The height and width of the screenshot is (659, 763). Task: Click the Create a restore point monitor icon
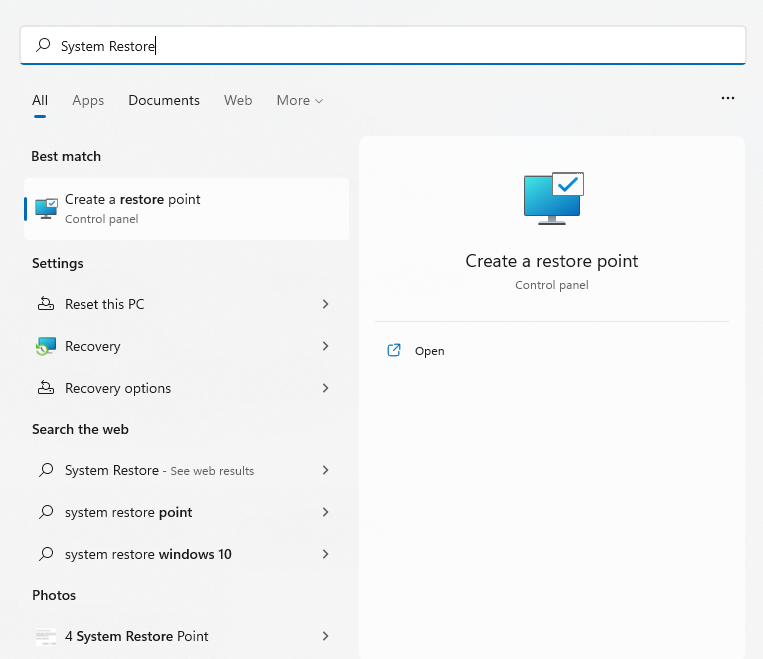pyautogui.click(x=46, y=208)
